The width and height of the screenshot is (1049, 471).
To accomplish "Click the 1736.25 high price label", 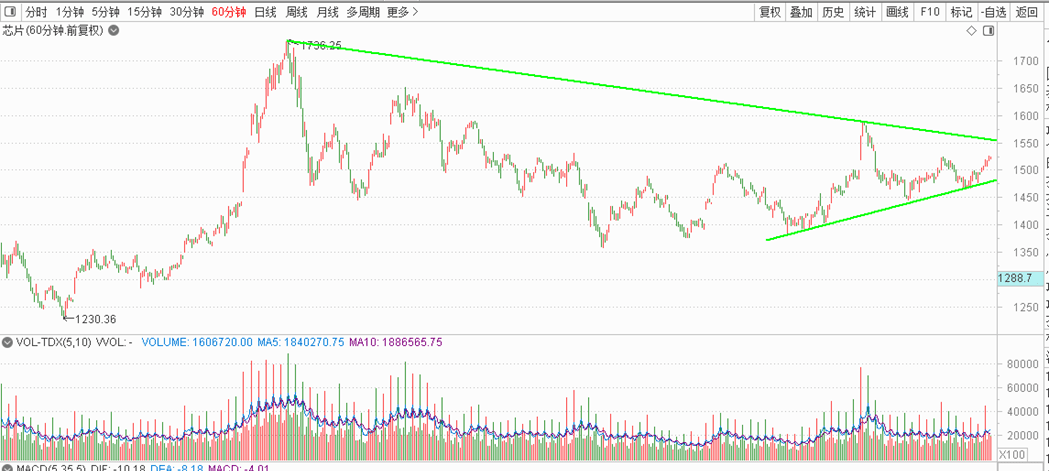I will 321,45.
